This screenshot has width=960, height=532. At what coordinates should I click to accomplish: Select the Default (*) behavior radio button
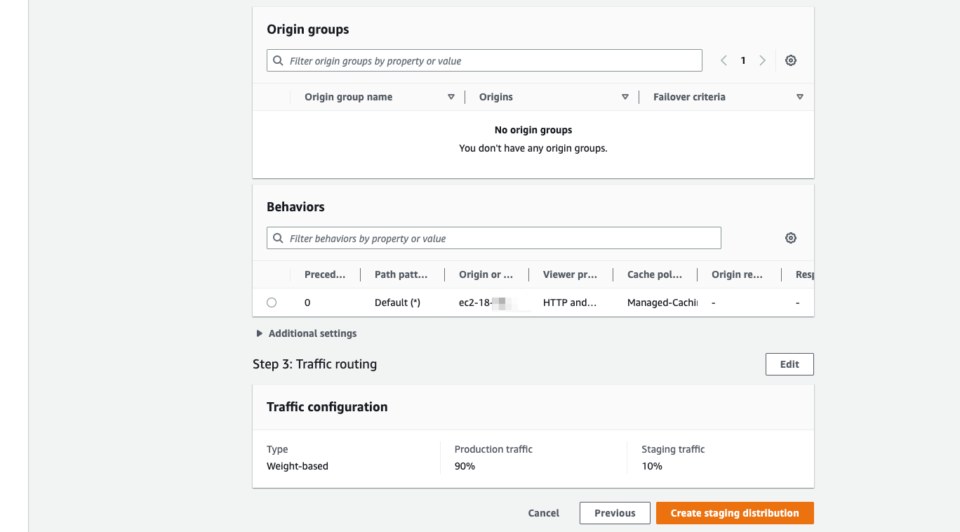[272, 303]
